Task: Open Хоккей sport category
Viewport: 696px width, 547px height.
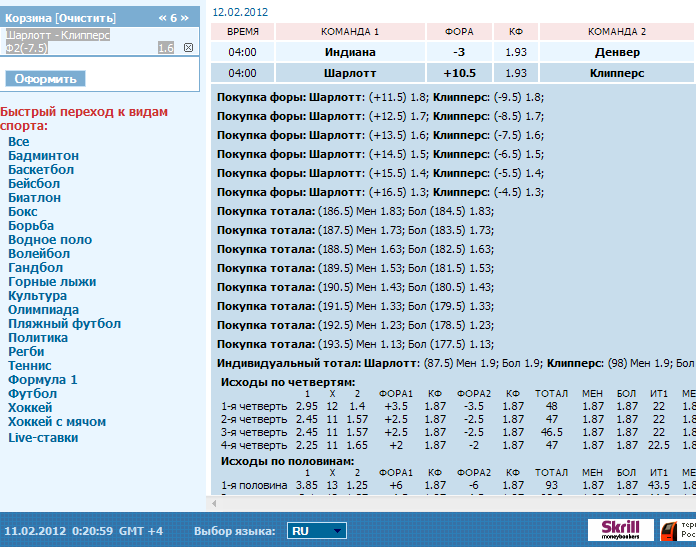Action: tap(30, 408)
